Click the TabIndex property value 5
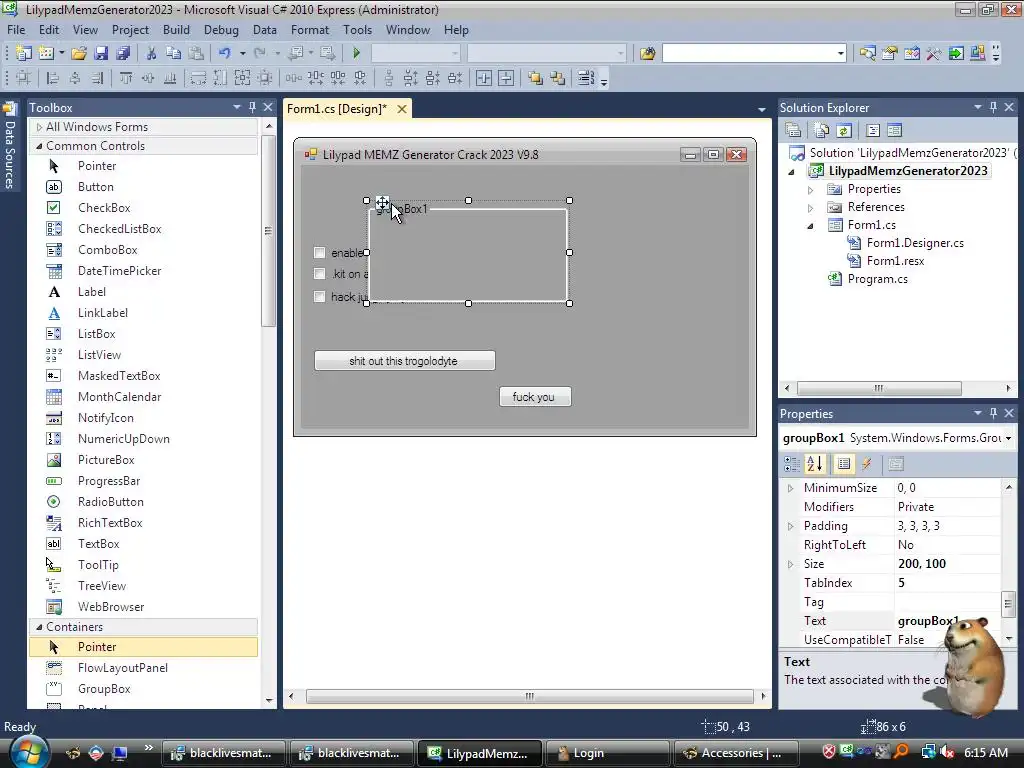1024x768 pixels. click(x=947, y=583)
